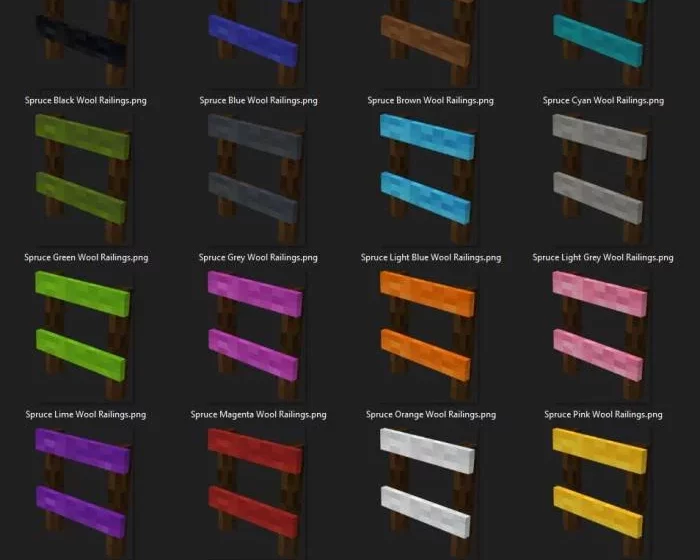Select the yellow wool railings thumbnail
Screen dimensions: 700x560
tap(598, 485)
